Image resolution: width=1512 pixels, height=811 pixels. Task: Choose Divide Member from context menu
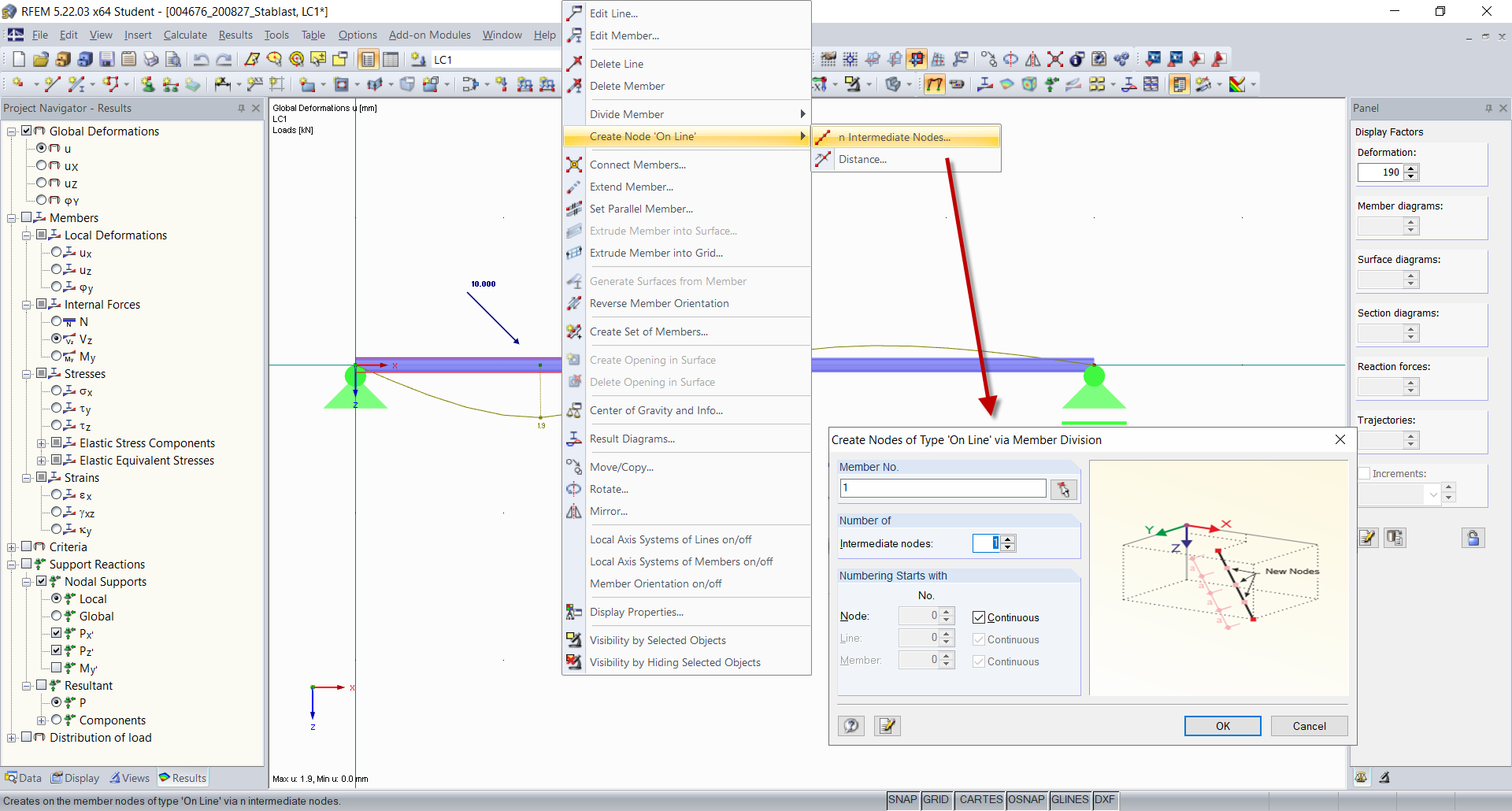click(687, 114)
